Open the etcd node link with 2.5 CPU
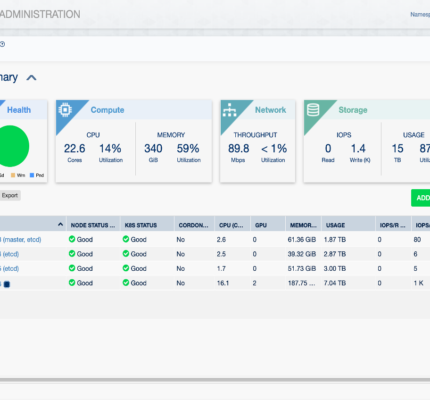Viewport: 430px width, 400px height. click(x=9, y=254)
